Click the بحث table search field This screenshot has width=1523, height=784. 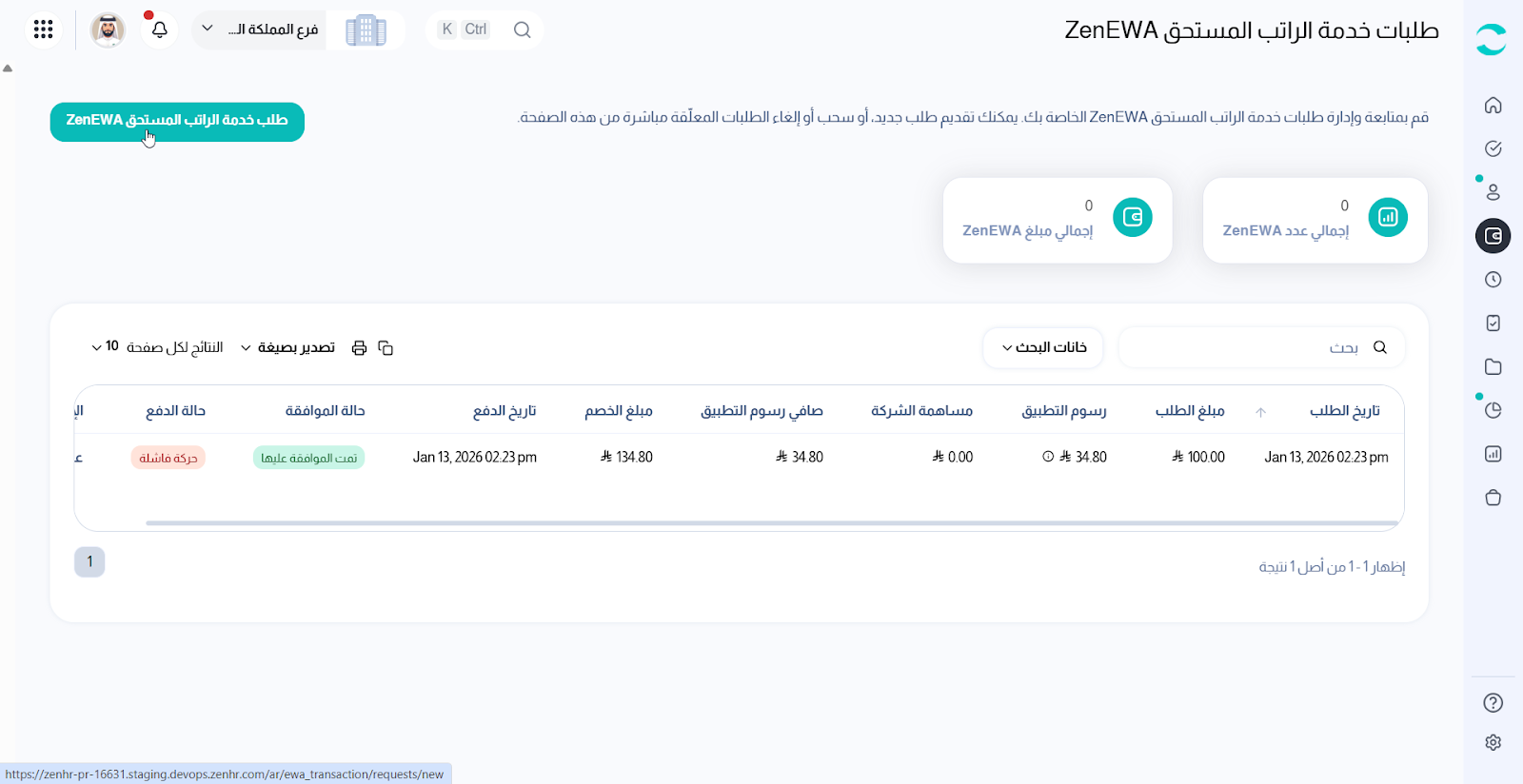point(1261,347)
